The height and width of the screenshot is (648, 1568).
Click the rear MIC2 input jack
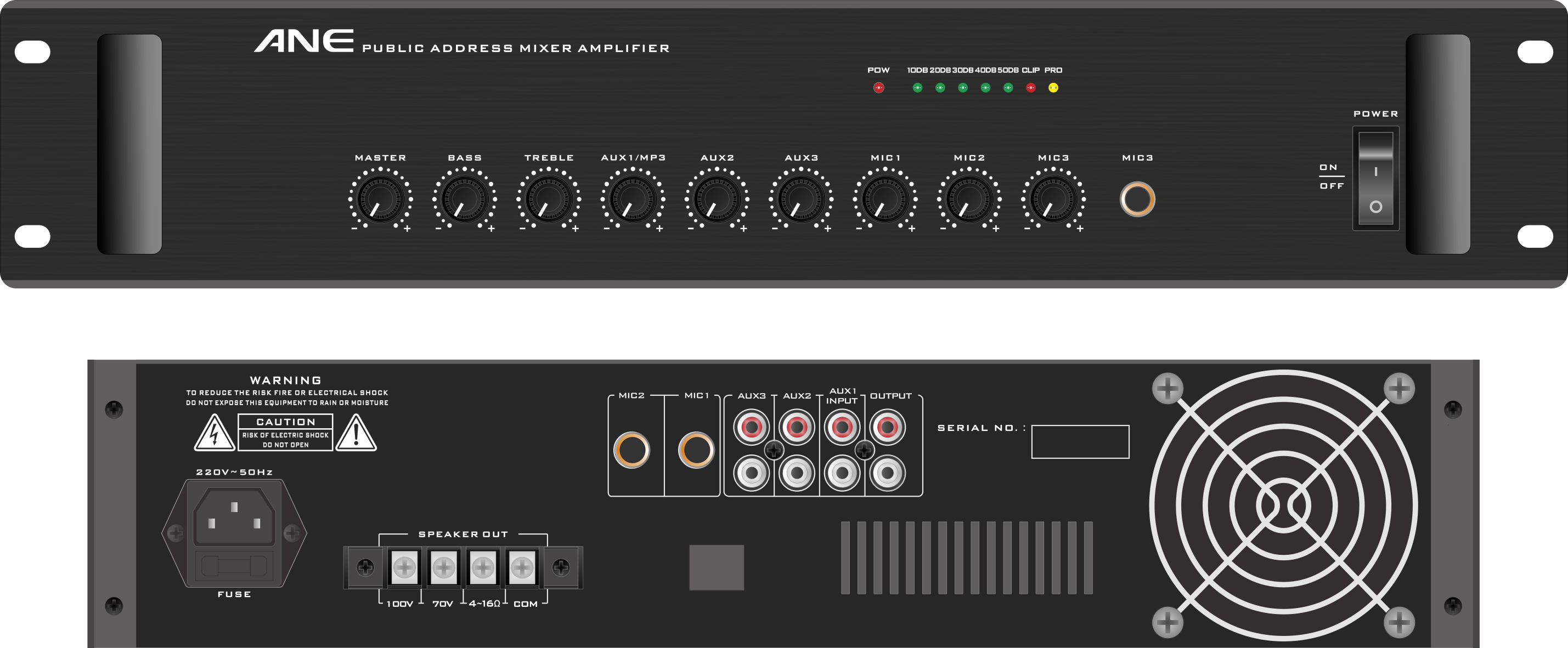[x=631, y=450]
